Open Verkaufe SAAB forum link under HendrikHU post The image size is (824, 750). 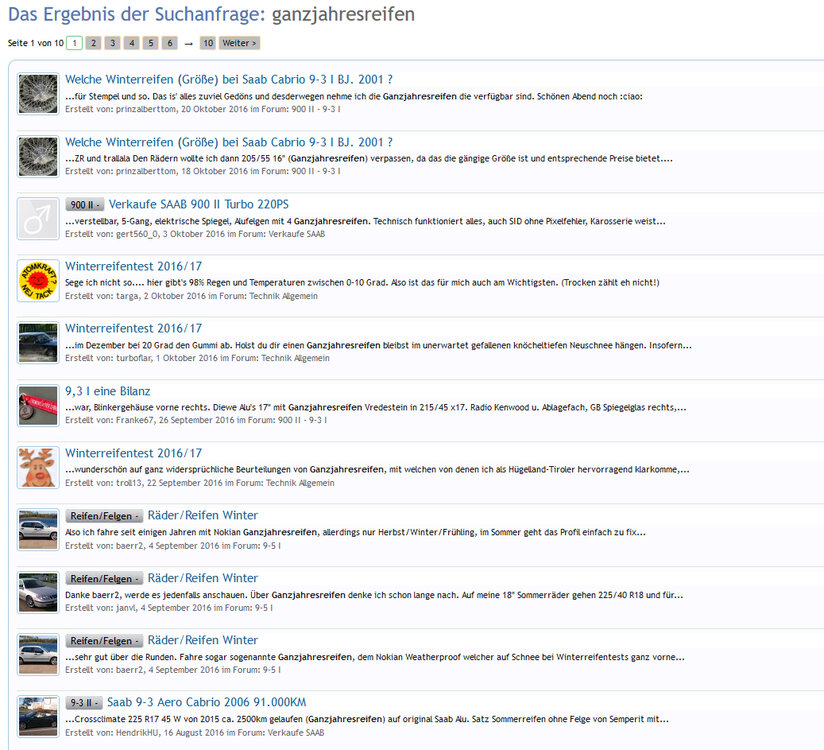pos(296,732)
